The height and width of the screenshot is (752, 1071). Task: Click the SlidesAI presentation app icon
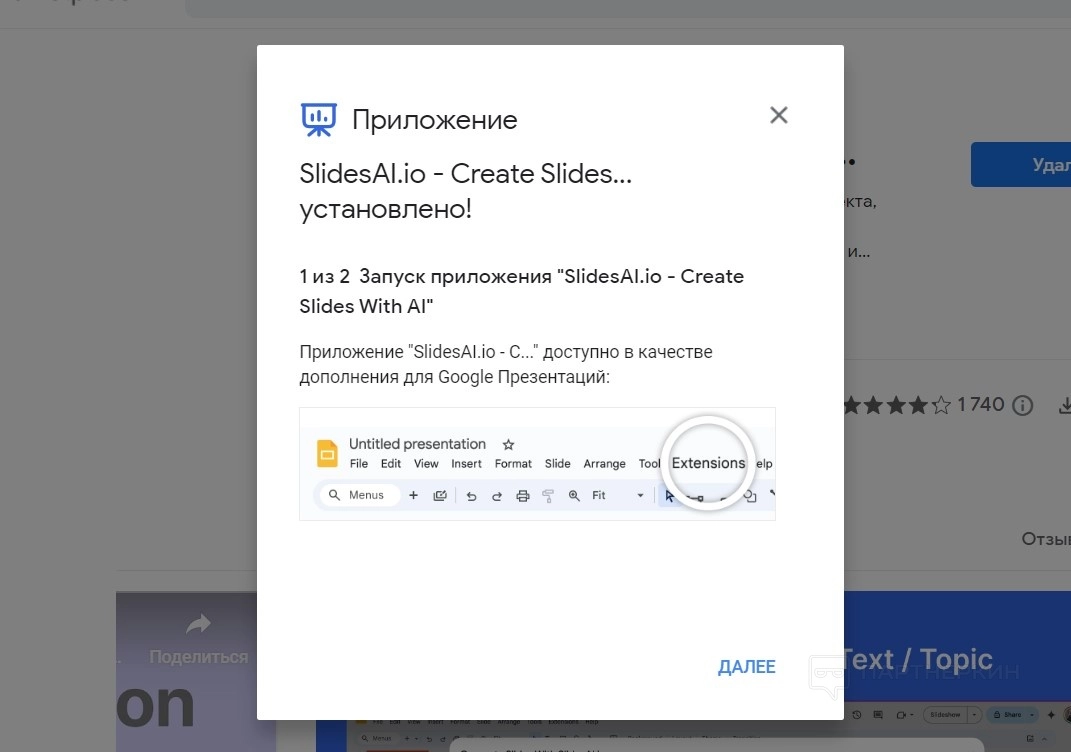318,120
